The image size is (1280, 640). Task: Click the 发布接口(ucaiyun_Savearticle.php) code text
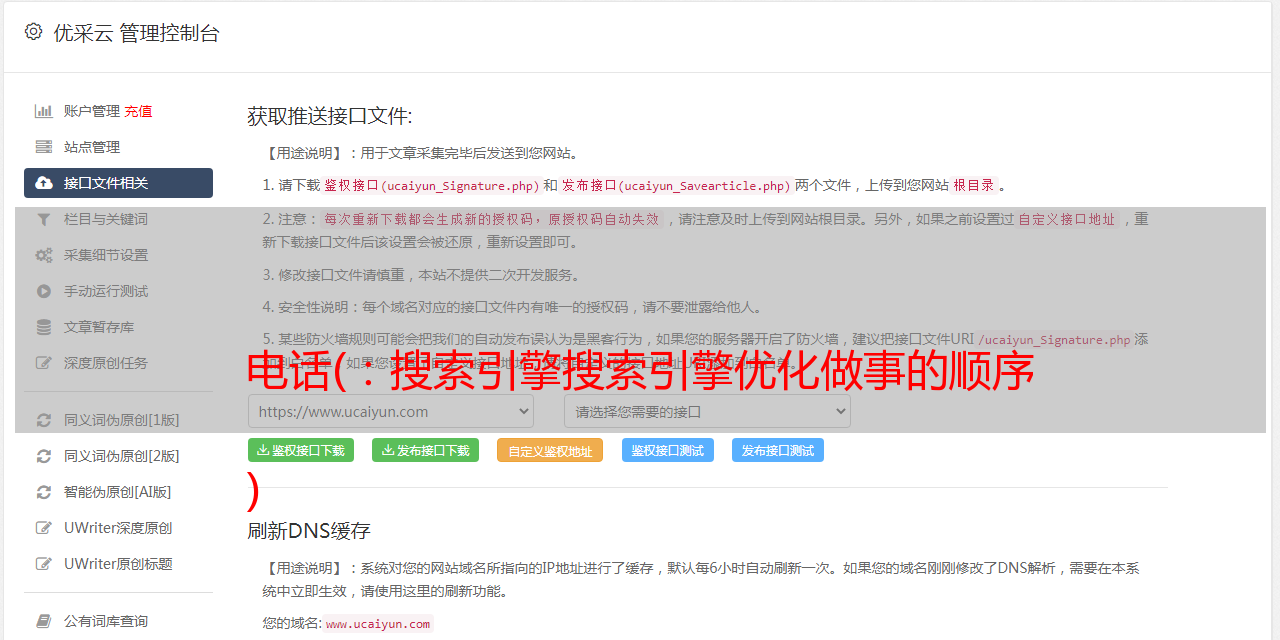(676, 186)
